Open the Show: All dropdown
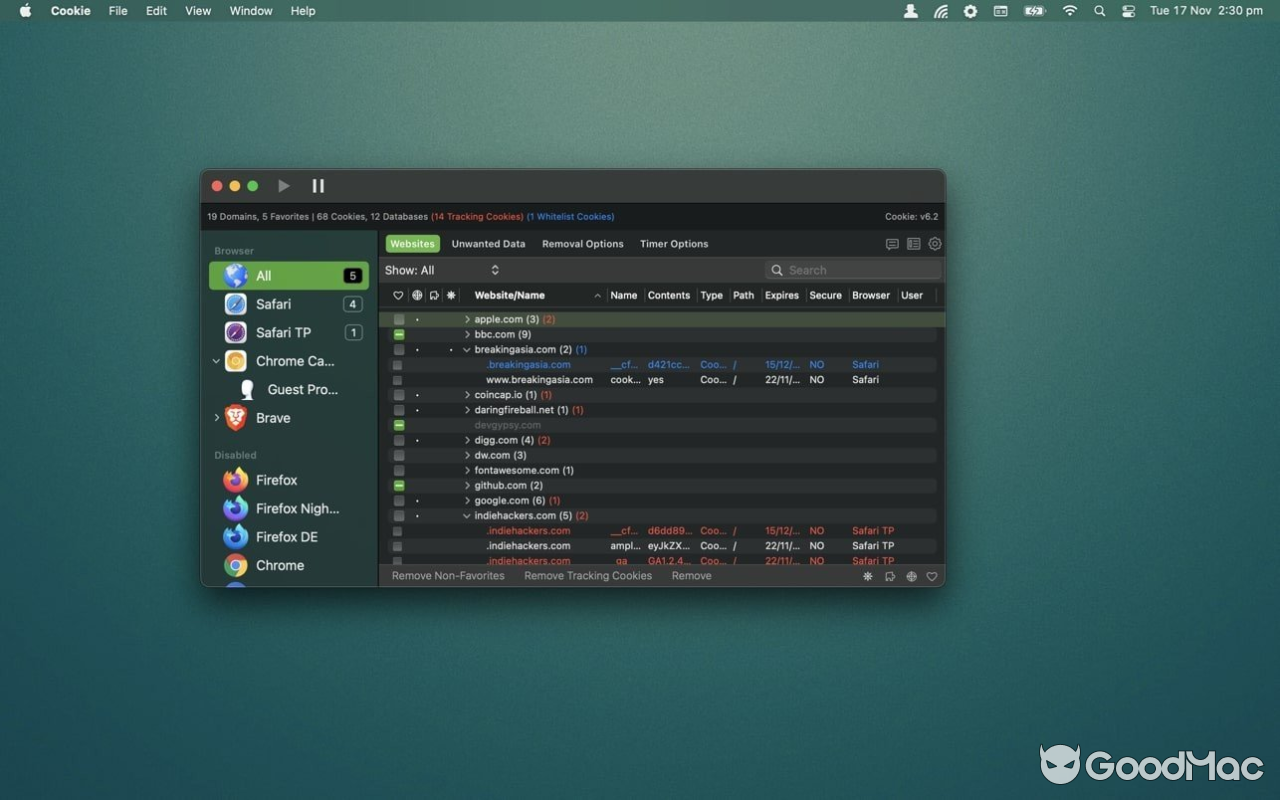This screenshot has width=1280, height=800. pos(441,270)
